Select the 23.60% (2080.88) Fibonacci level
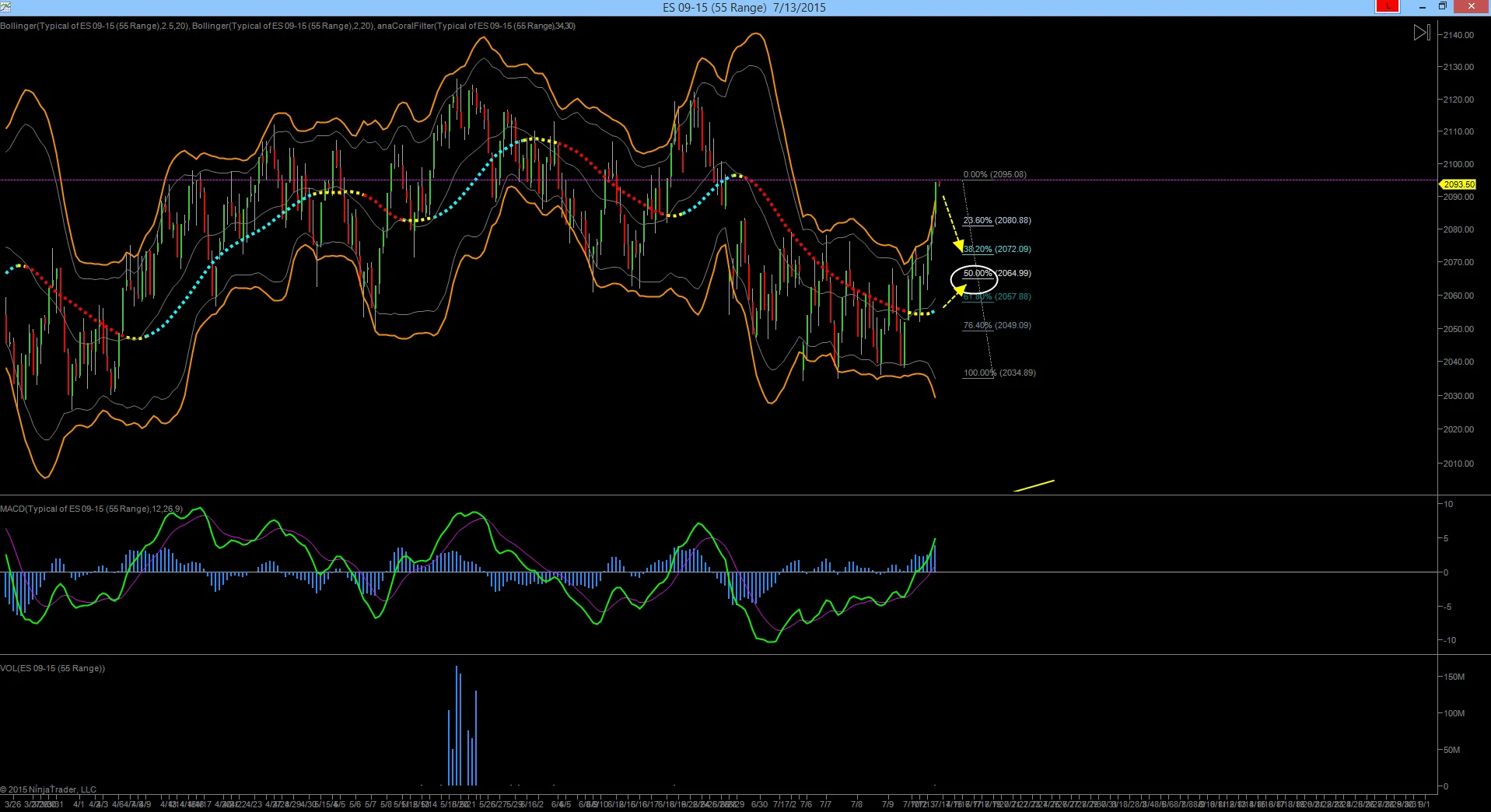 tap(997, 220)
